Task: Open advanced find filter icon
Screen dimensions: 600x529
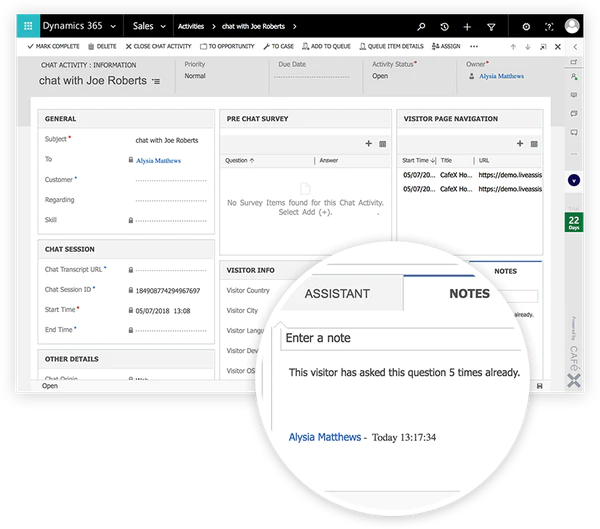Action: point(491,26)
